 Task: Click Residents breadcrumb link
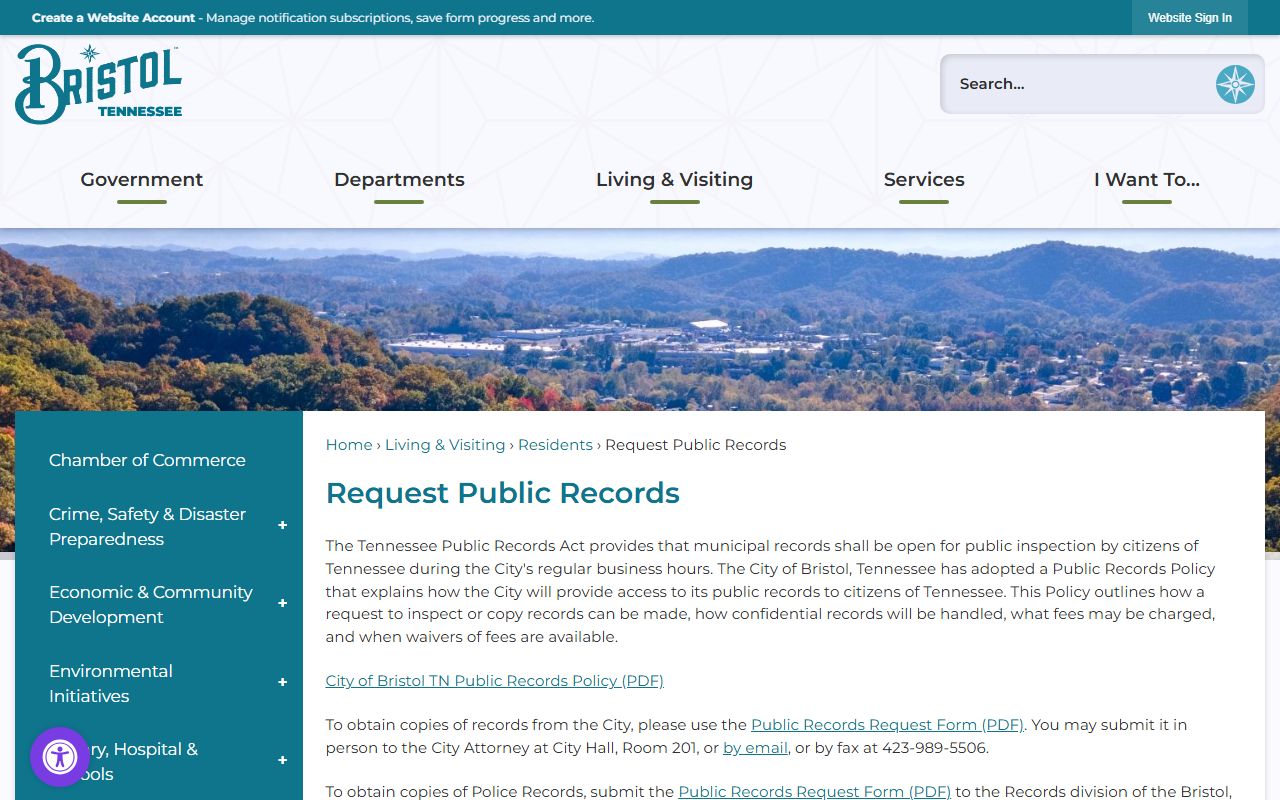(x=555, y=445)
